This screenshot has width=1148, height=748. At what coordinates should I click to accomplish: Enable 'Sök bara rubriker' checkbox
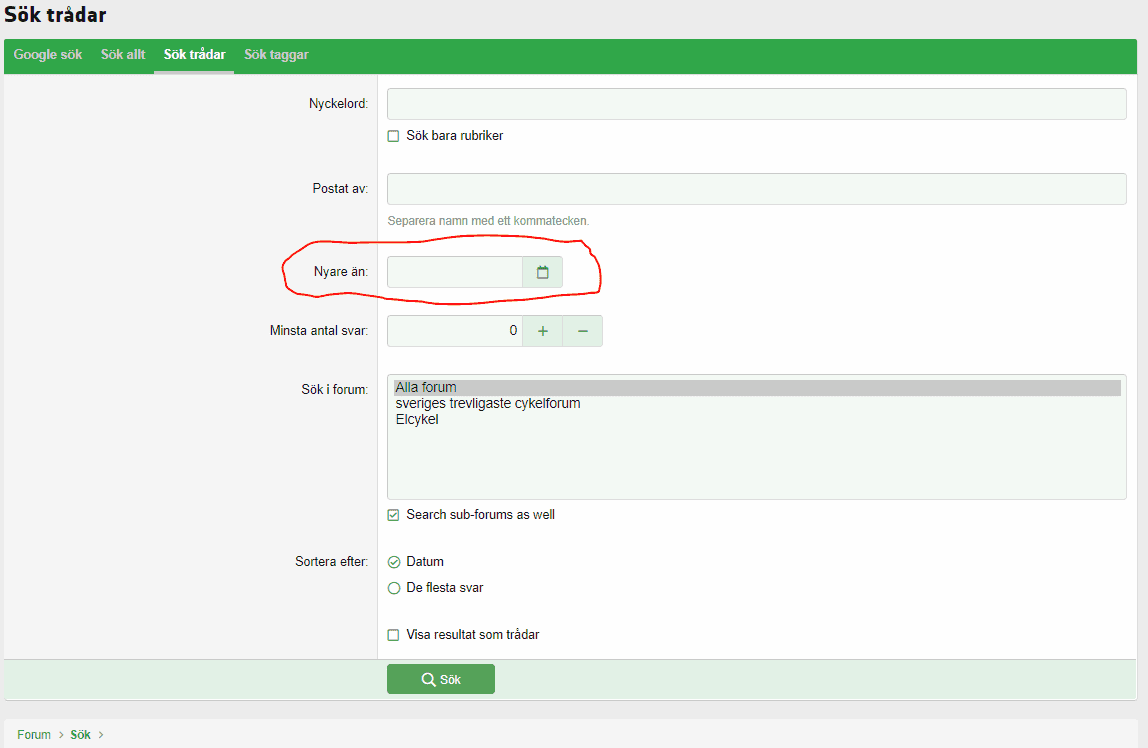(394, 136)
